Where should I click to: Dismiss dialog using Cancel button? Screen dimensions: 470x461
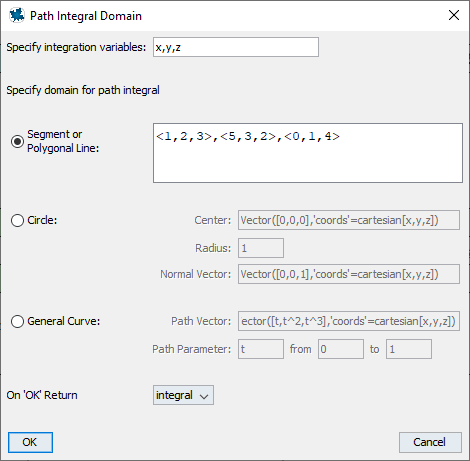click(x=430, y=442)
